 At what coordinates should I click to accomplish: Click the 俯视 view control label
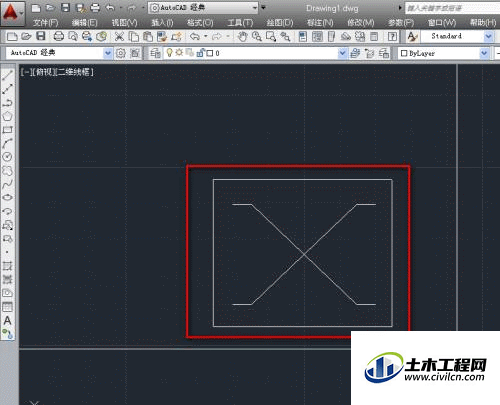point(44,72)
